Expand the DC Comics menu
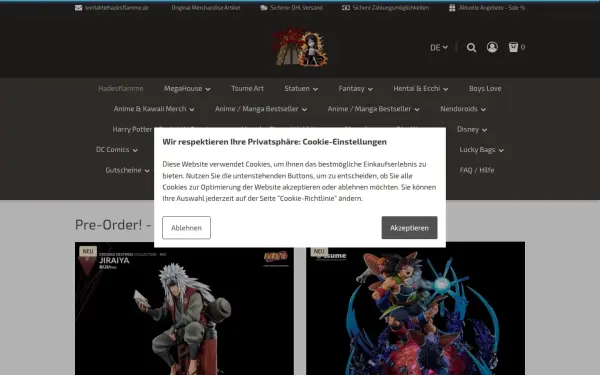 [x=117, y=150]
